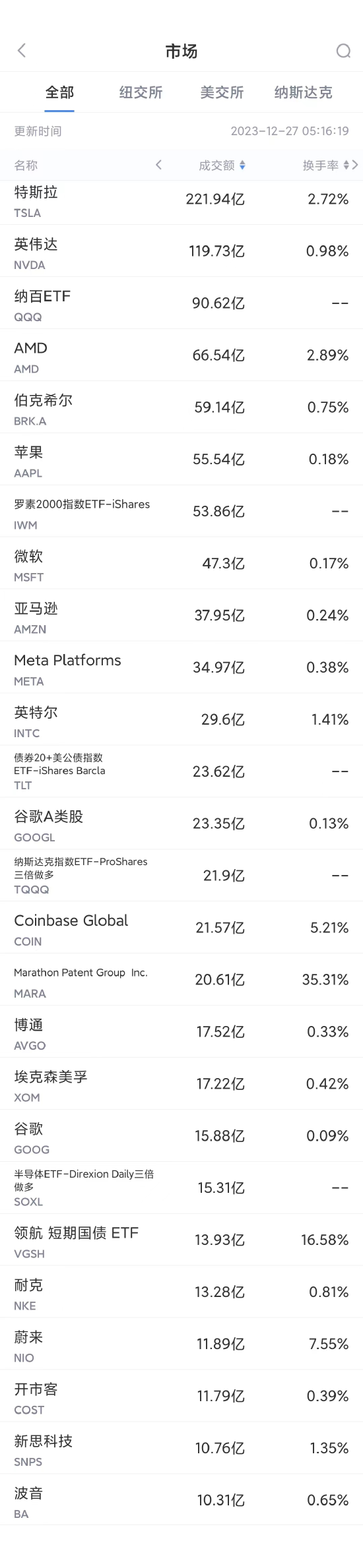Click the 名称 column header

[26, 166]
